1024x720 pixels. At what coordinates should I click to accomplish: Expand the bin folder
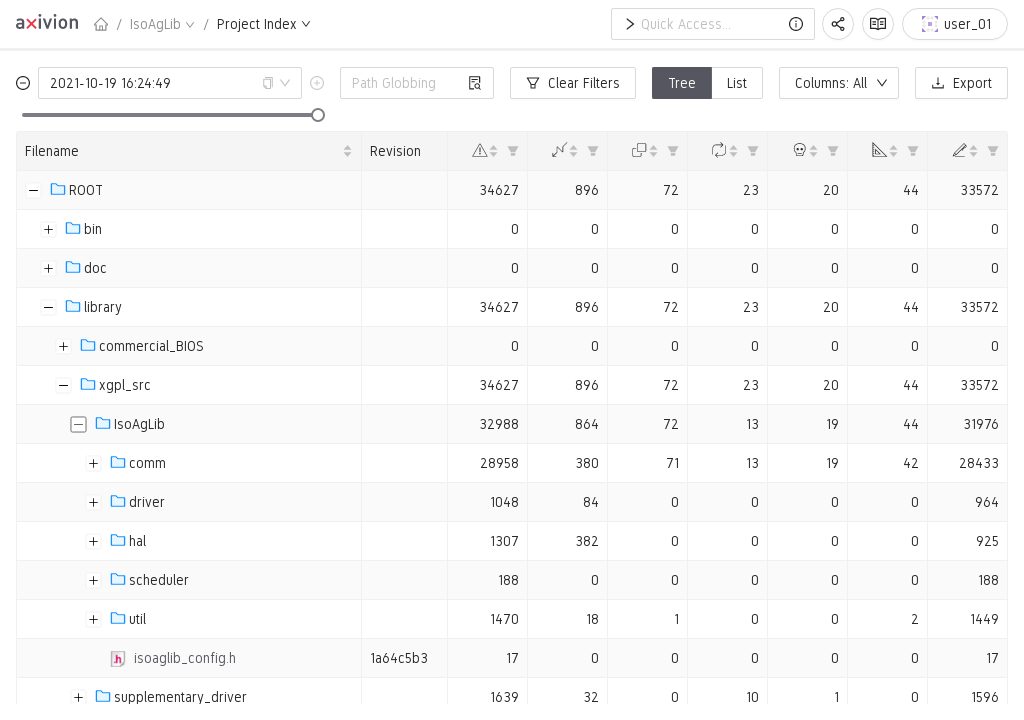tap(48, 229)
